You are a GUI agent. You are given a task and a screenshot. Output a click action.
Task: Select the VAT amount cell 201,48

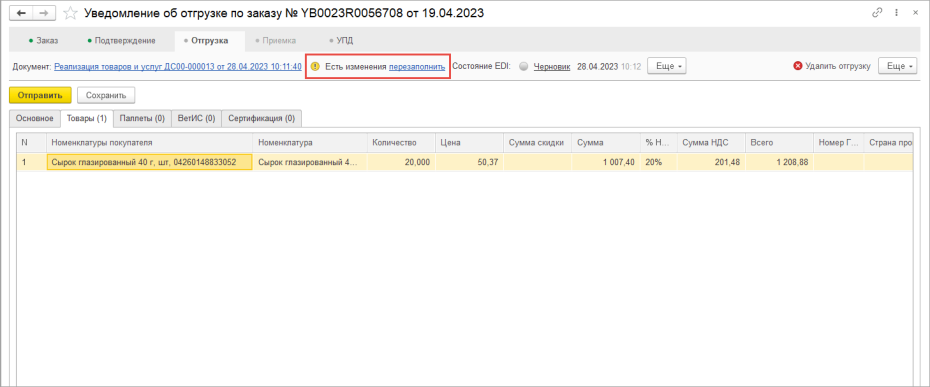pyautogui.click(x=711, y=162)
